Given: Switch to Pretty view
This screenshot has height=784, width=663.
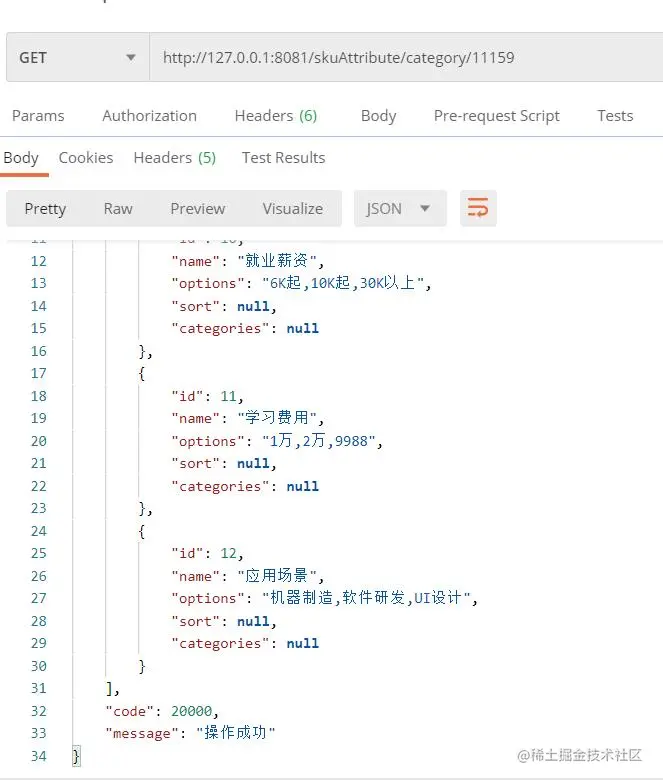Looking at the screenshot, I should [x=45, y=208].
